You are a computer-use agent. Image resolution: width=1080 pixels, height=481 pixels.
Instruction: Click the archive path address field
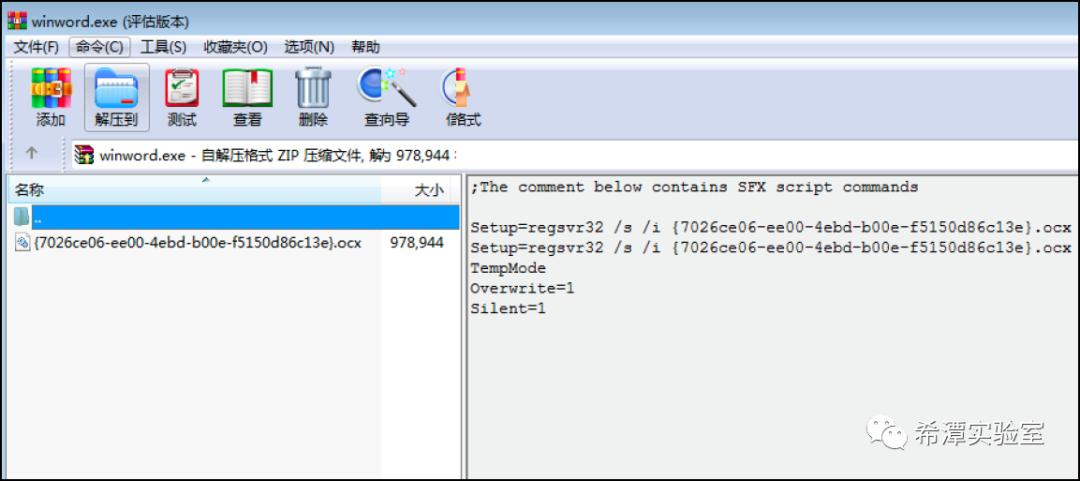pyautogui.click(x=576, y=155)
